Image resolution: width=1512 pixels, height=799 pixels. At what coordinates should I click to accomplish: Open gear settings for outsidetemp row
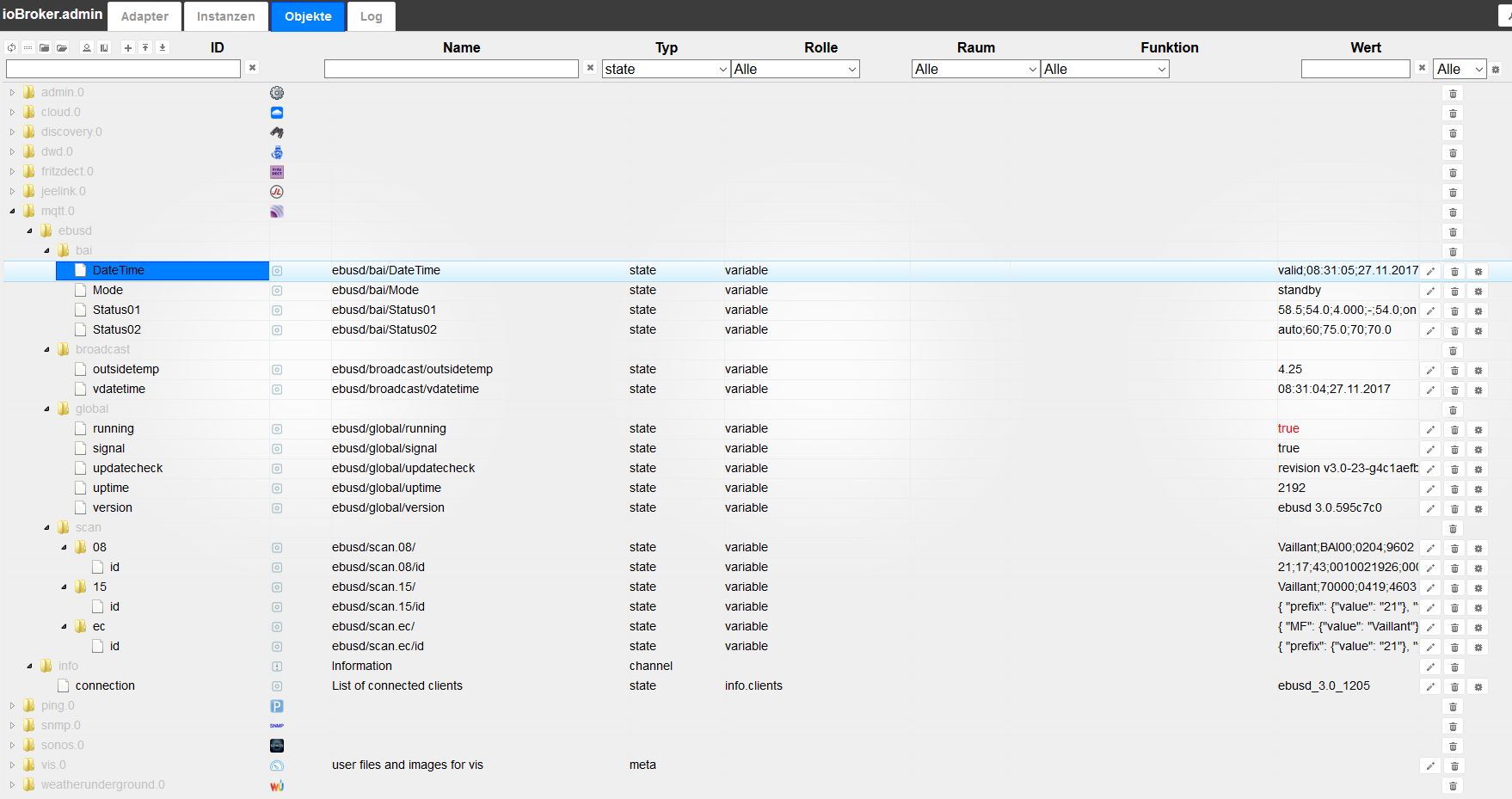coord(1478,370)
